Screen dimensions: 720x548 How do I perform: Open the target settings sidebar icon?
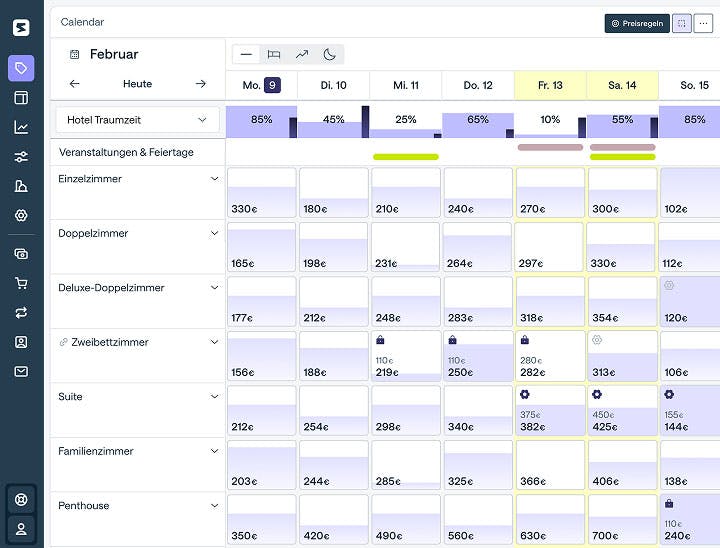tap(21, 215)
